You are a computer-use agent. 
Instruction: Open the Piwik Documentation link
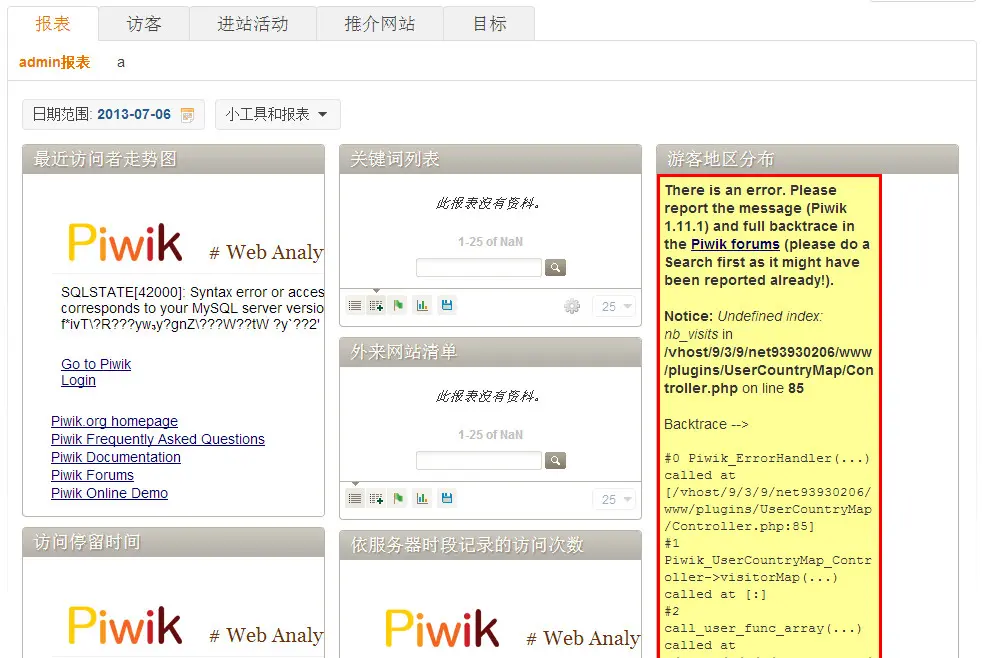(116, 457)
